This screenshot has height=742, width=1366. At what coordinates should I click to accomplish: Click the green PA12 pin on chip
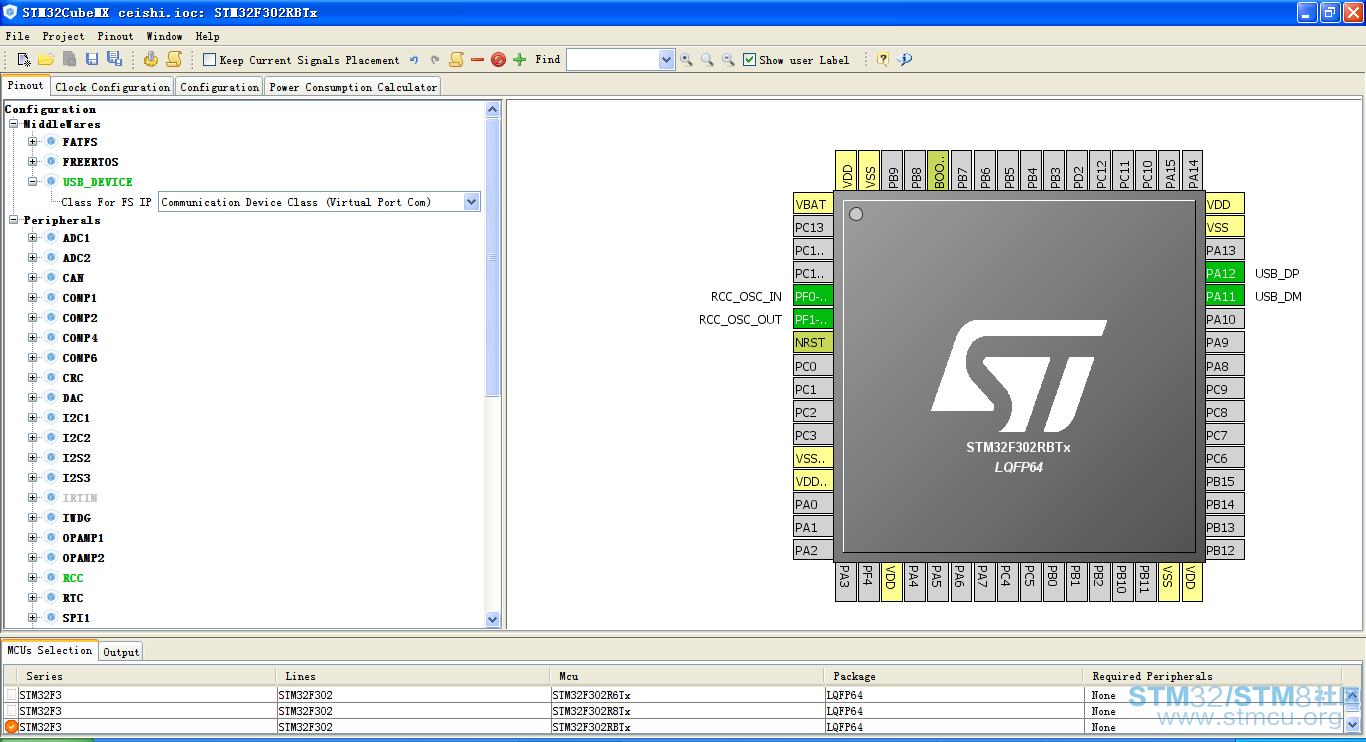(x=1225, y=273)
